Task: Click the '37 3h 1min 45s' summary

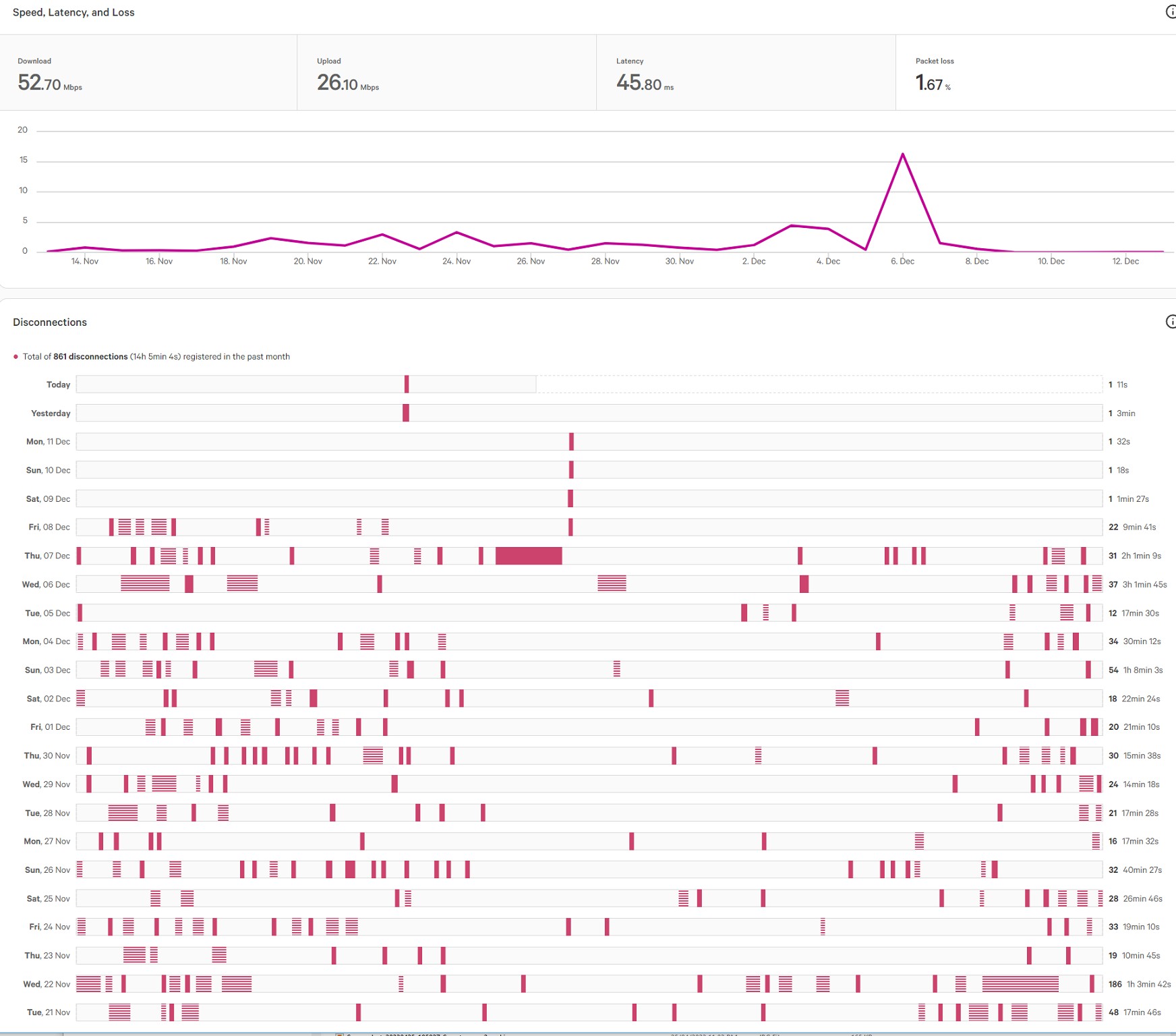Action: point(1138,584)
